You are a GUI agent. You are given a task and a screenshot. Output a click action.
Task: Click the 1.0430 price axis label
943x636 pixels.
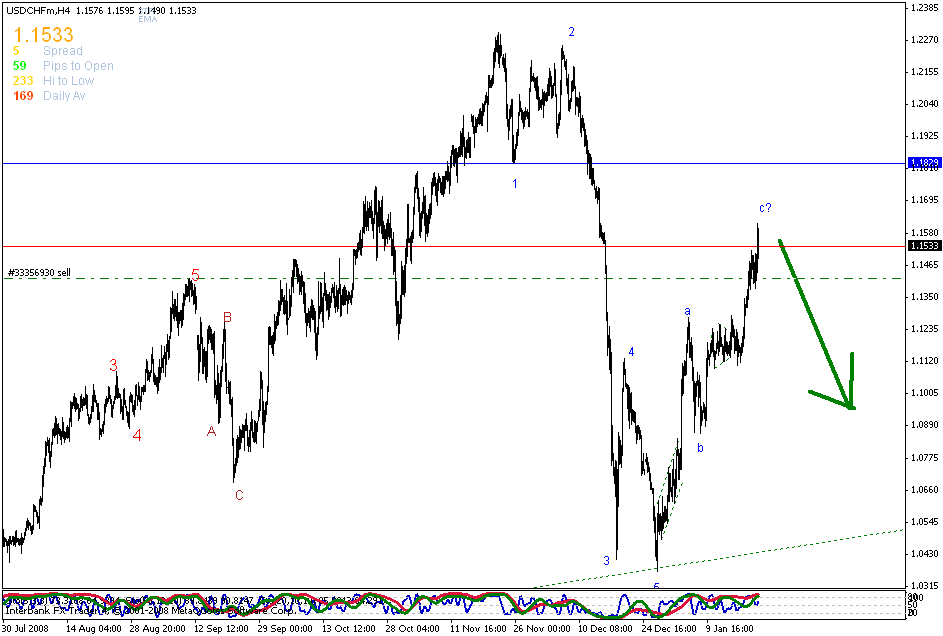click(925, 554)
